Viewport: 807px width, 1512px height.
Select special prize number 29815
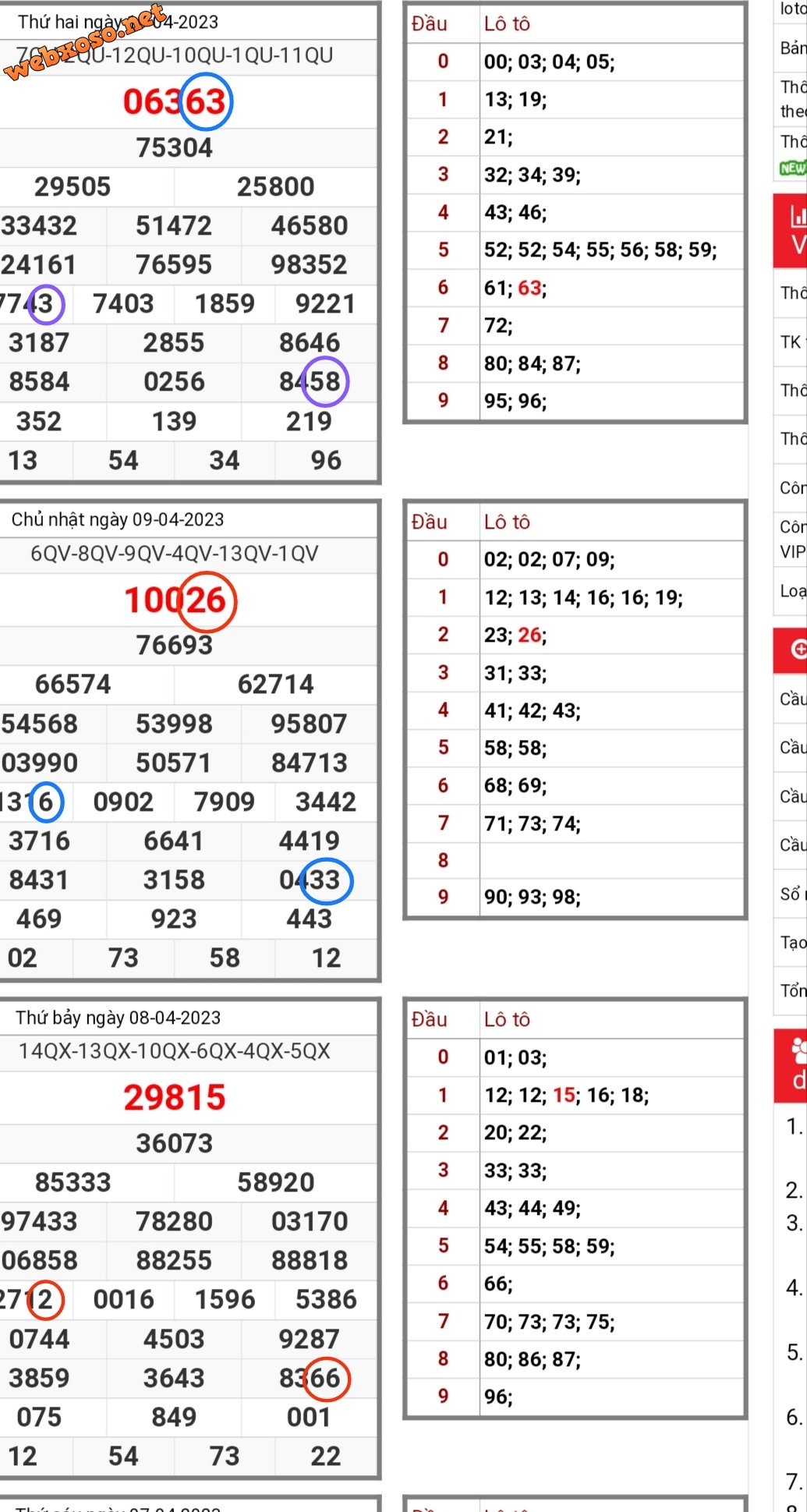175,1097
